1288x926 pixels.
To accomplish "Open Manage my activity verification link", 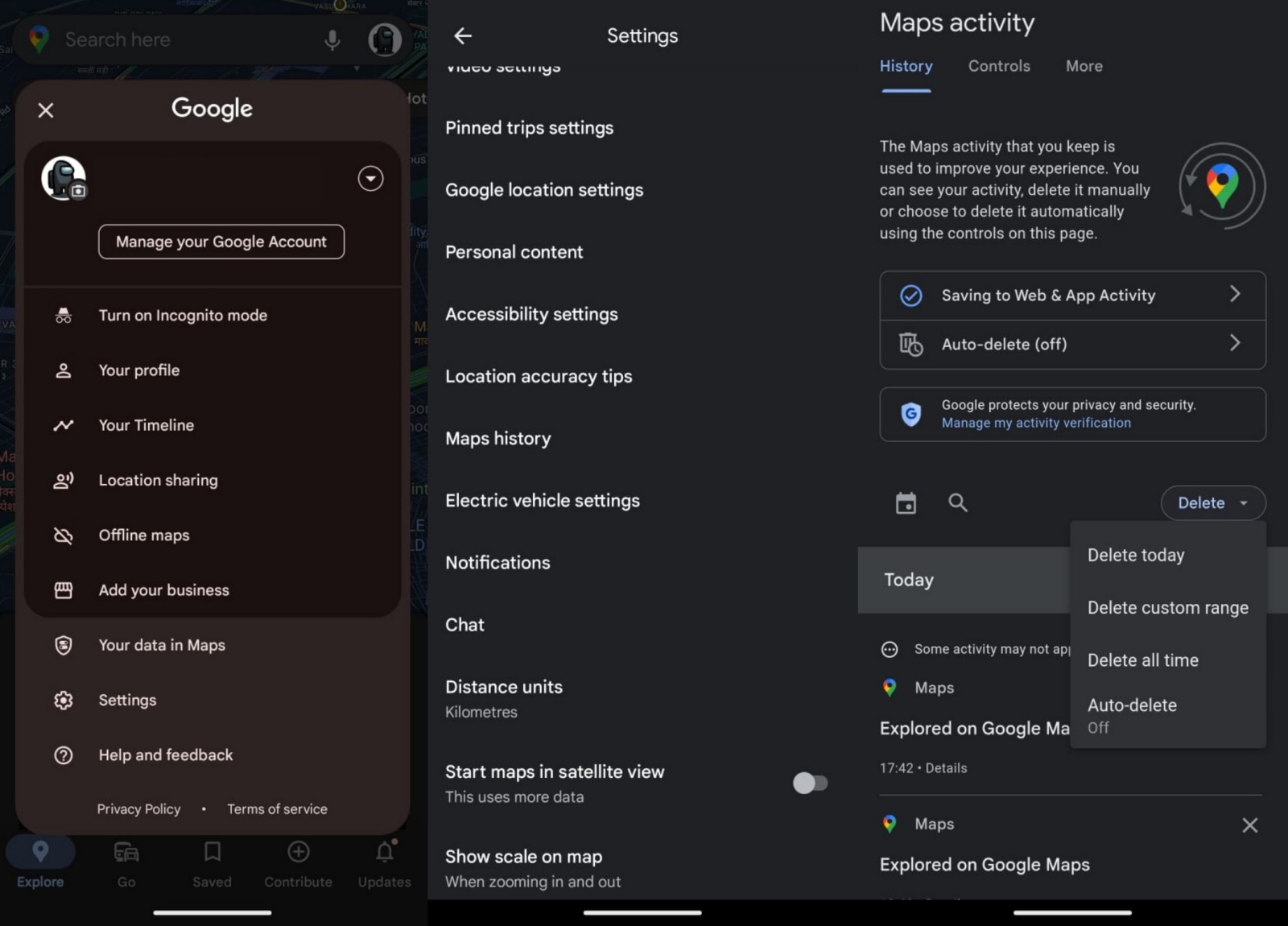I will point(1036,422).
